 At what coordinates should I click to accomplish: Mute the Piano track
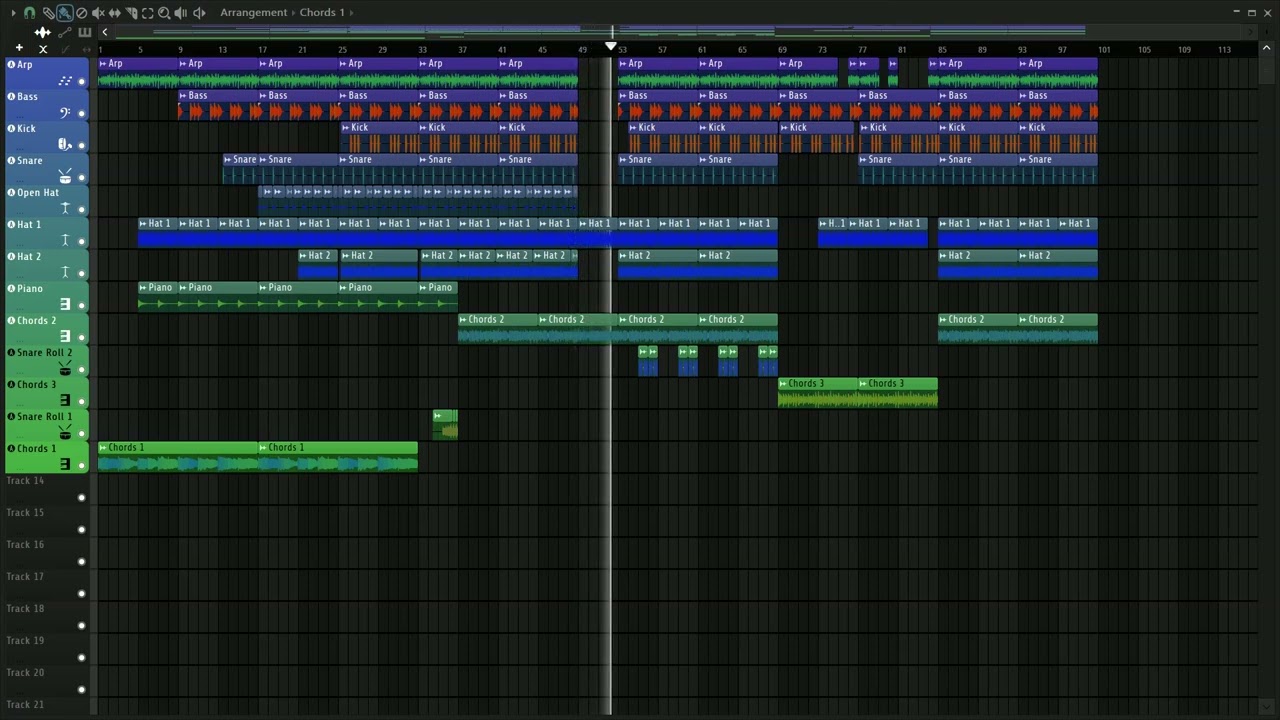point(82,306)
